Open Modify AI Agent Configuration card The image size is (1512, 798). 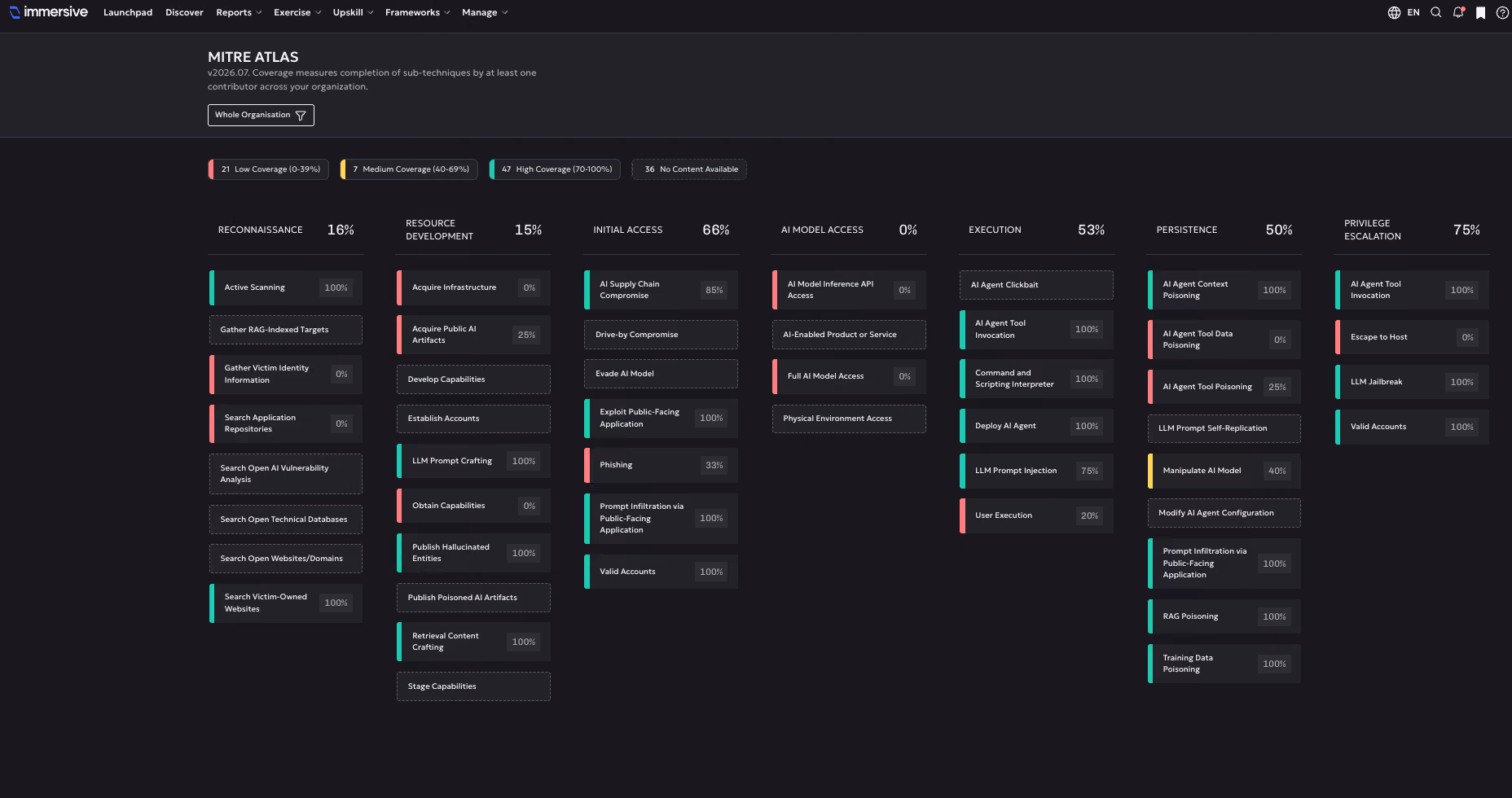point(1224,513)
